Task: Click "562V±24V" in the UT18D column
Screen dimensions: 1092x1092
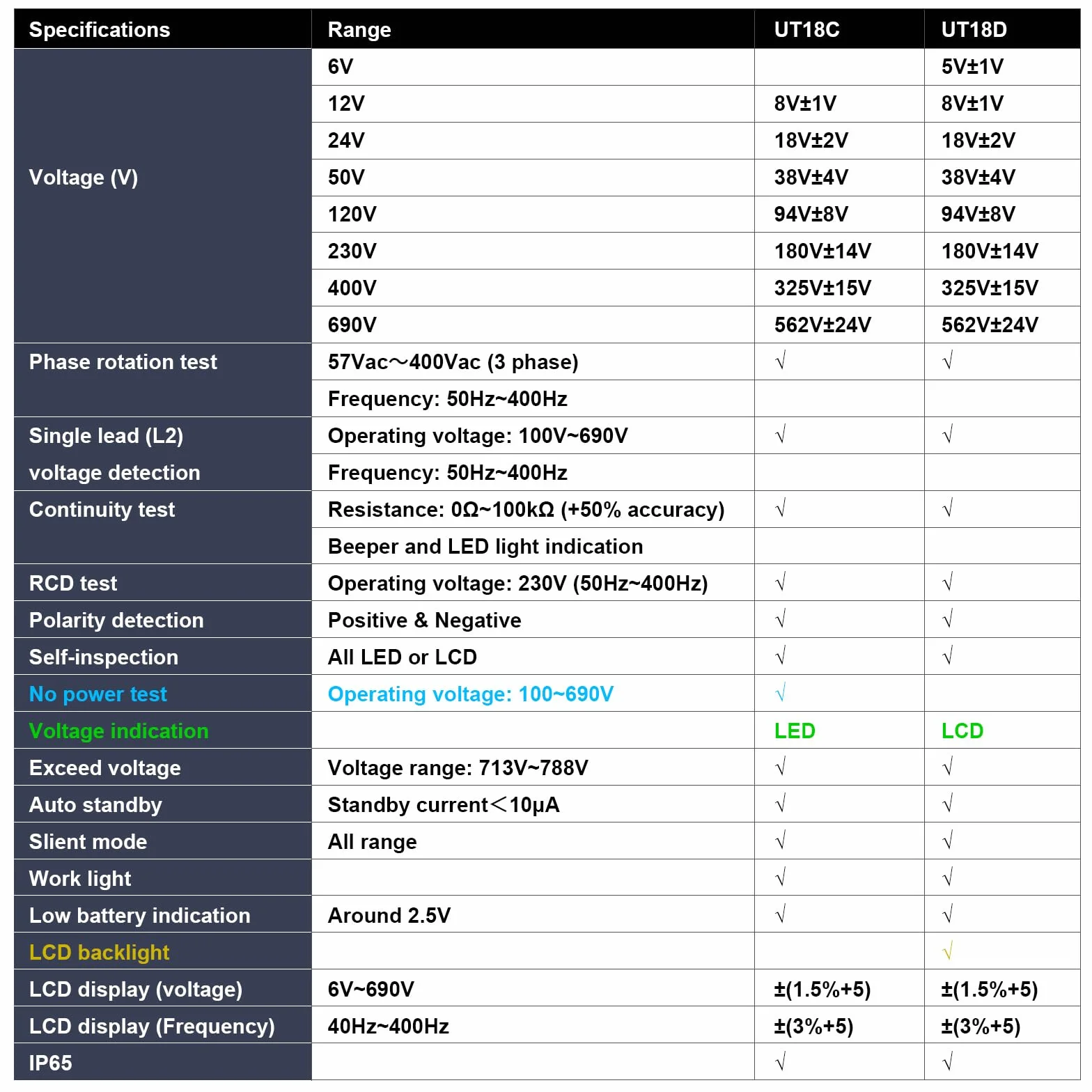Action: tap(990, 325)
